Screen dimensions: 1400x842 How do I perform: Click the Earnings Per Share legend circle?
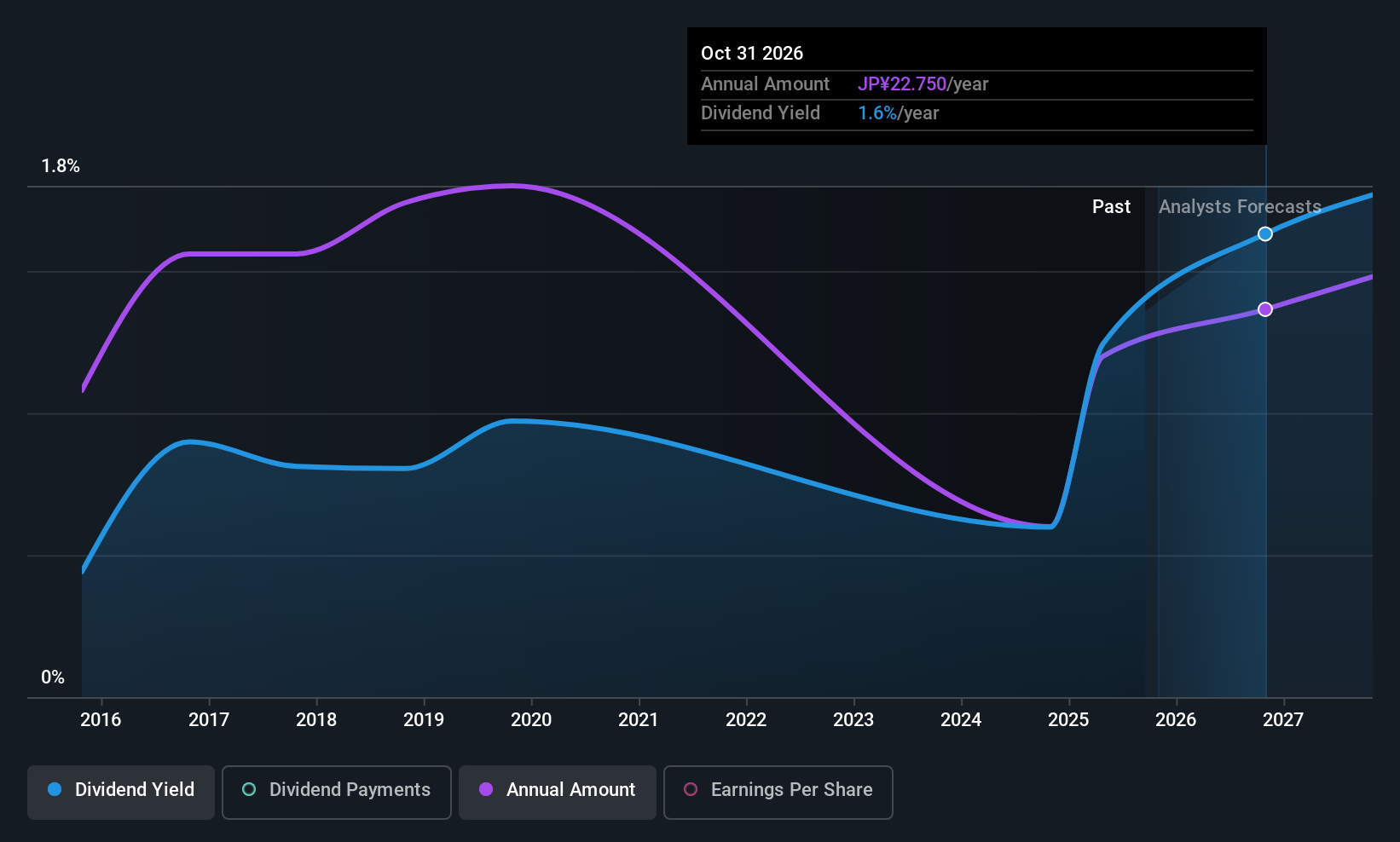pyautogui.click(x=691, y=789)
